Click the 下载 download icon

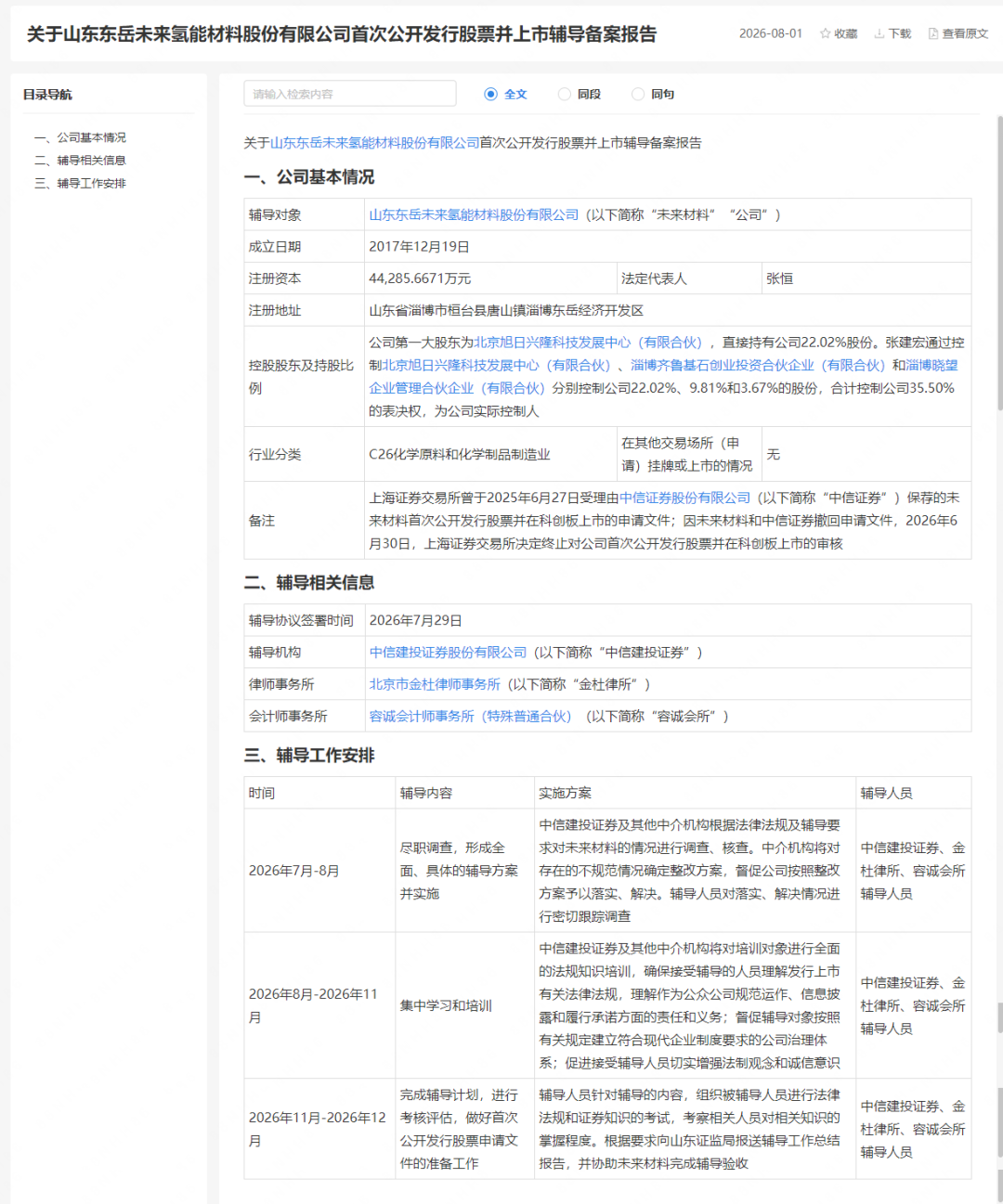pyautogui.click(x=879, y=33)
